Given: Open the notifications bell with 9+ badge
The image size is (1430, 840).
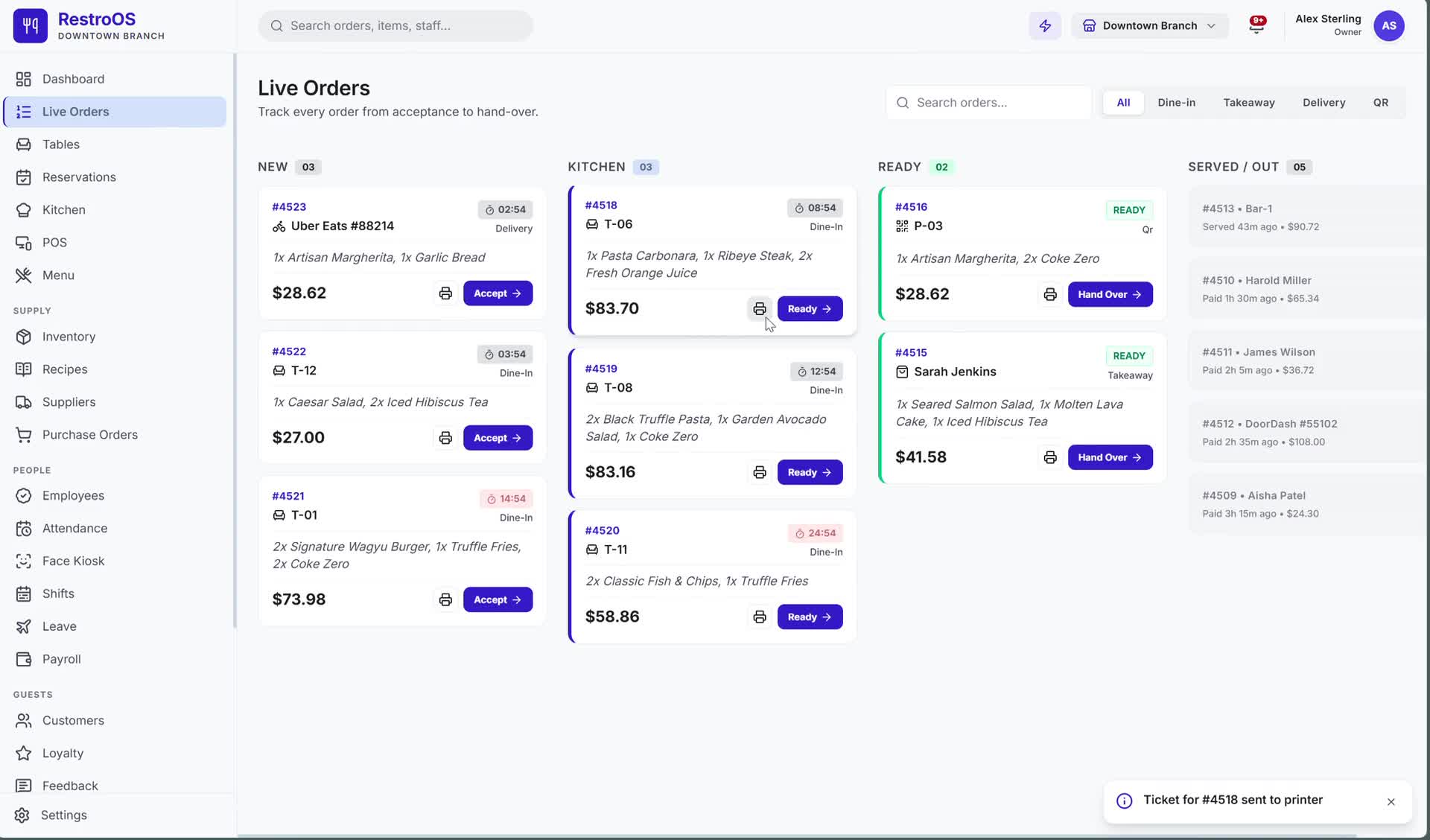Looking at the screenshot, I should 1257,25.
